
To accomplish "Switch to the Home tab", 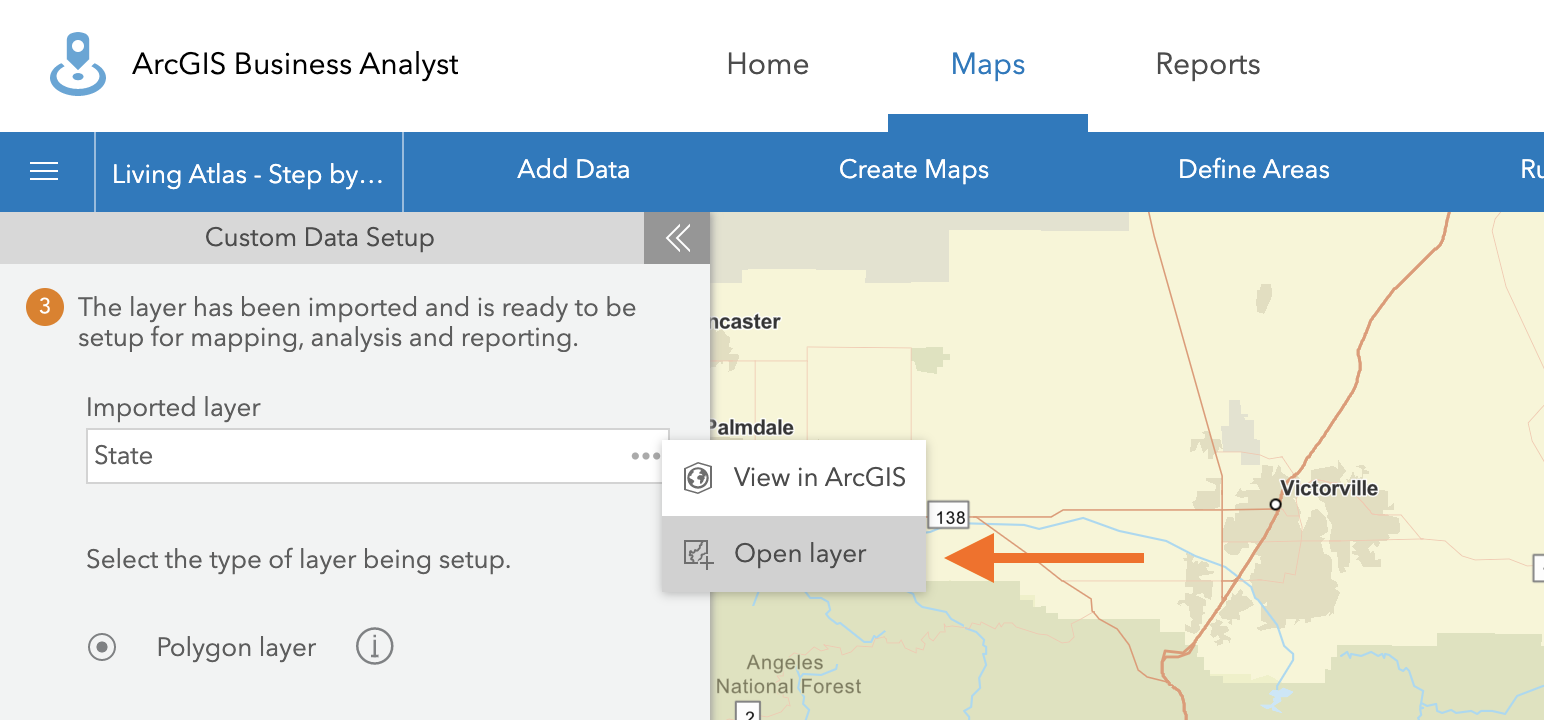I will click(767, 65).
